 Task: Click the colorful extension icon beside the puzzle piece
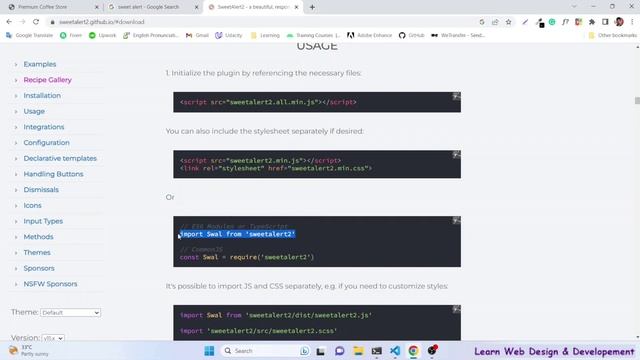point(578,22)
